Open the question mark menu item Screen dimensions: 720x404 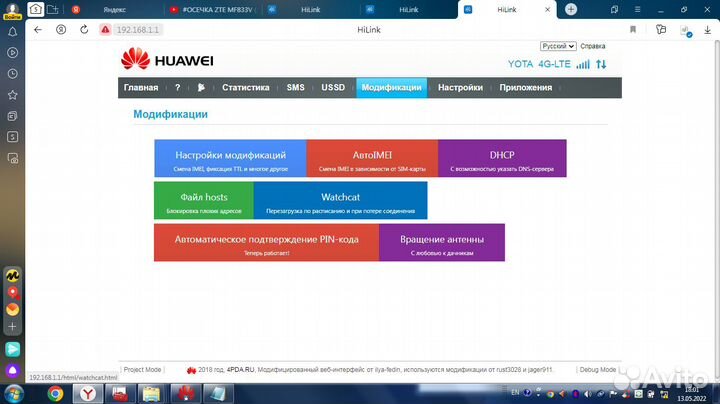[x=178, y=88]
